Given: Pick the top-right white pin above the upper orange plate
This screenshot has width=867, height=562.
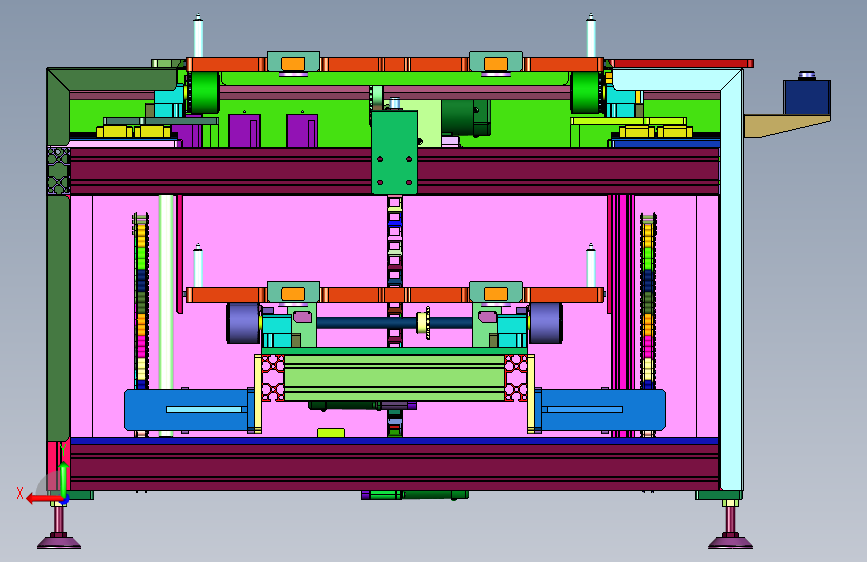Looking at the screenshot, I should [591, 35].
